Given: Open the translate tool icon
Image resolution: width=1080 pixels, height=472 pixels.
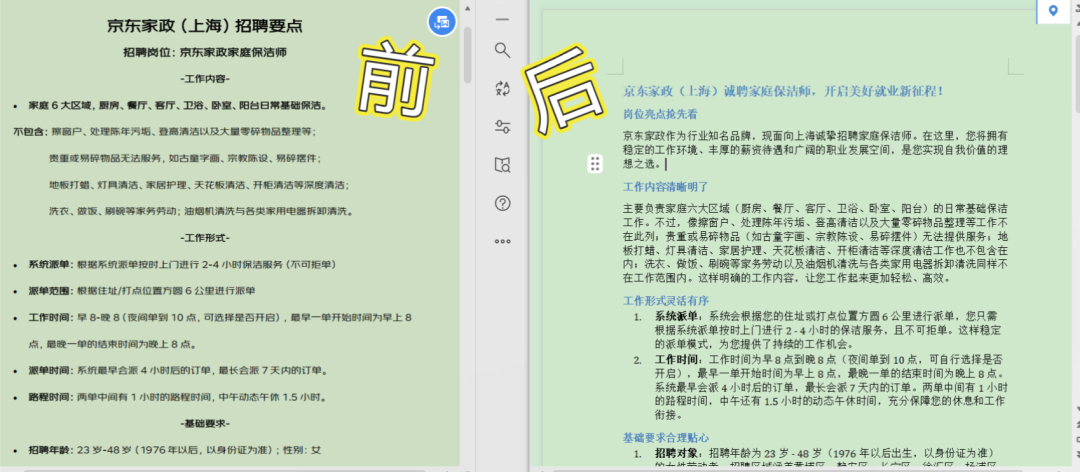Looking at the screenshot, I should [x=502, y=88].
